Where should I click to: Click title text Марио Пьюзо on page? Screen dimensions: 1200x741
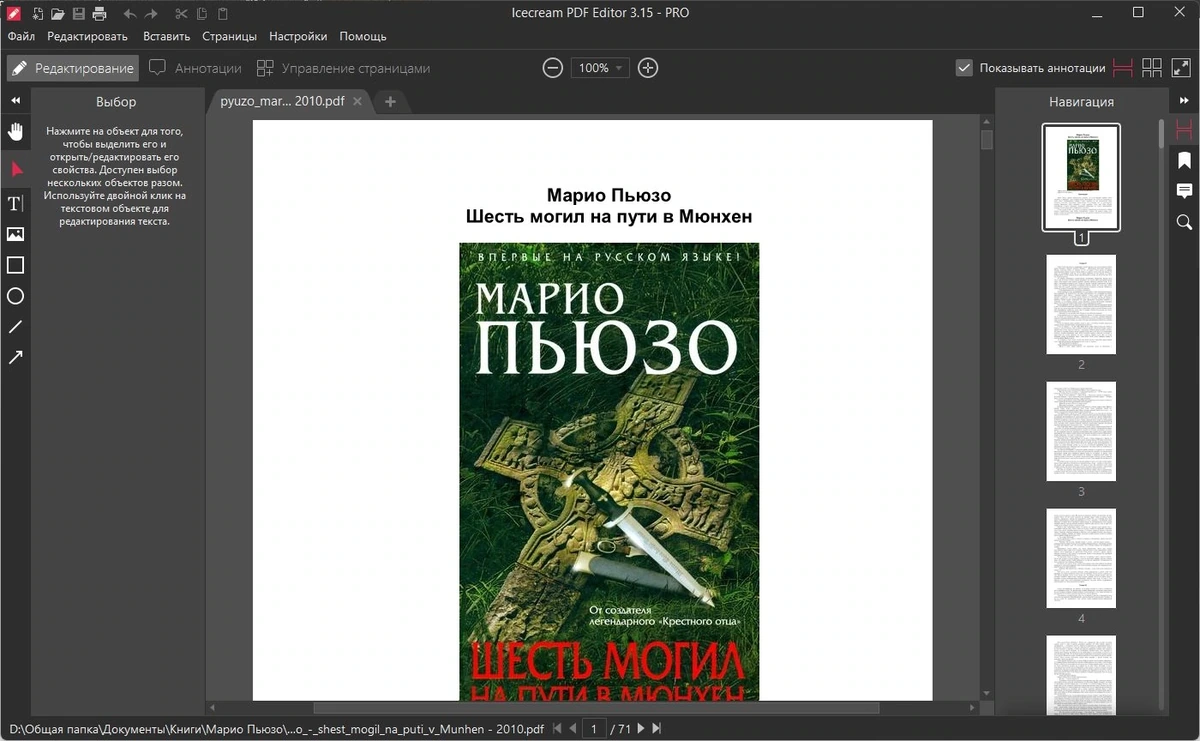click(609, 195)
